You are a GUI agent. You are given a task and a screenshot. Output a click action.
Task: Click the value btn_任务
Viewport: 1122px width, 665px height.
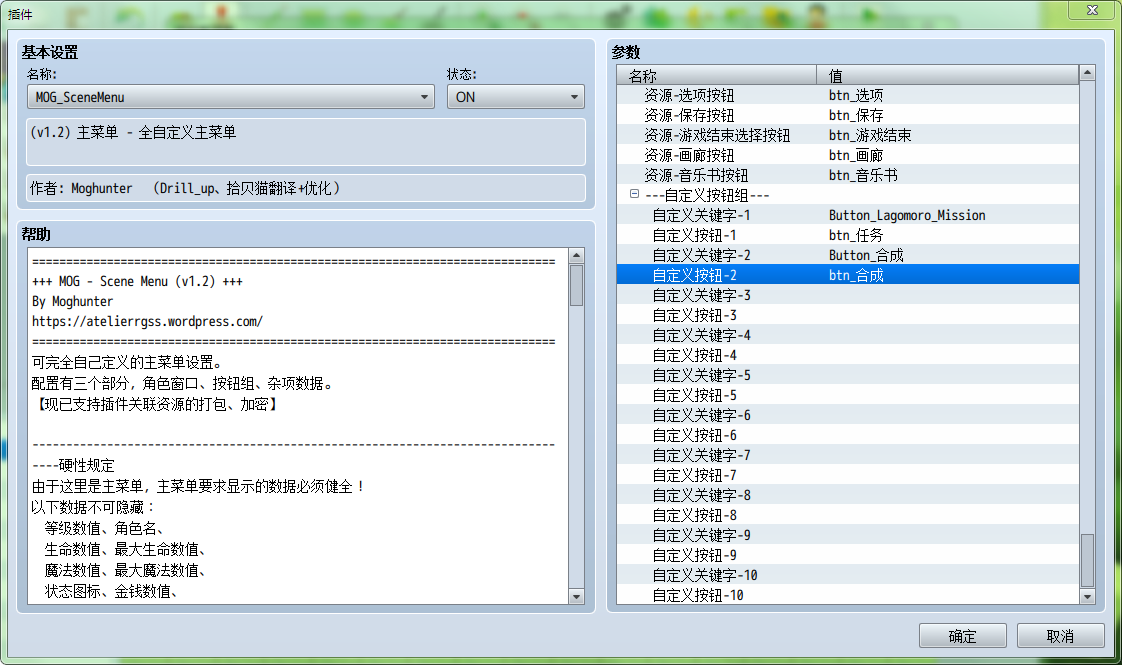click(856, 236)
